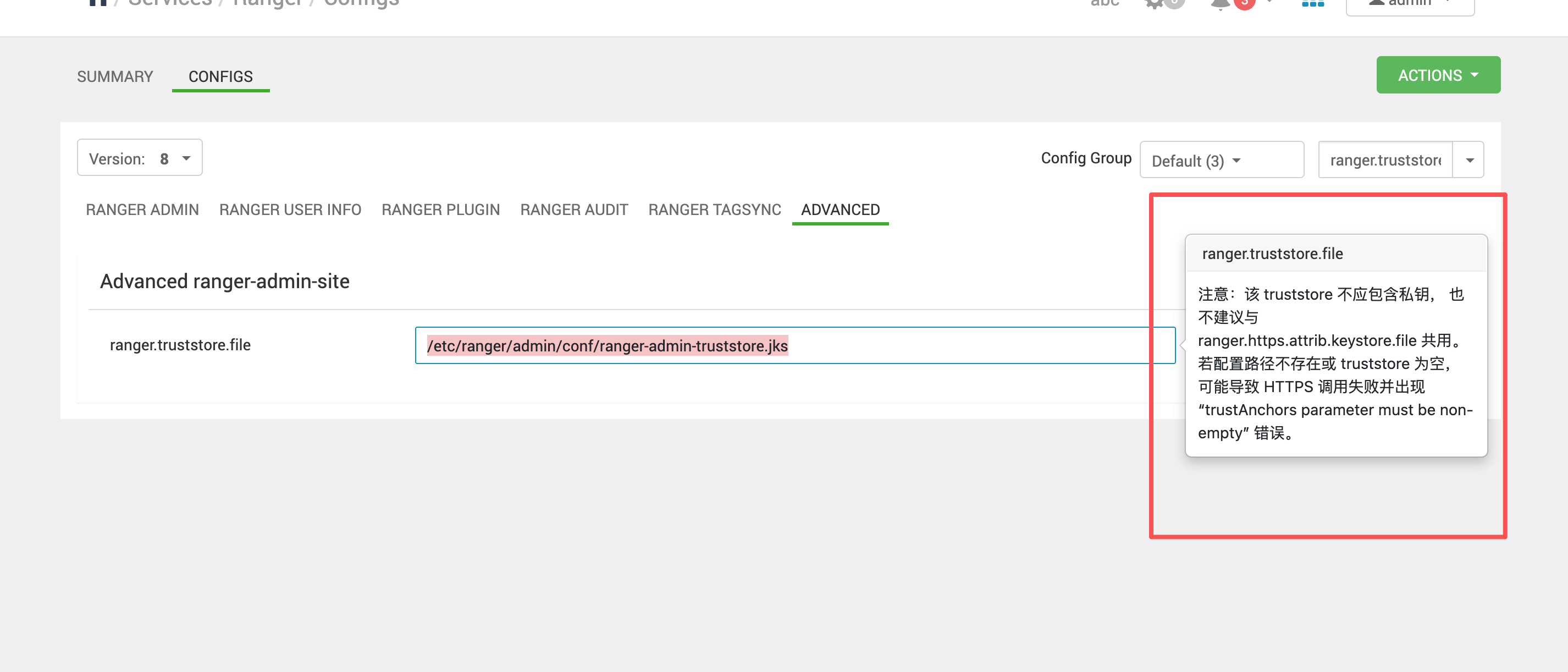Switch to the SUMMARY tab

[115, 76]
